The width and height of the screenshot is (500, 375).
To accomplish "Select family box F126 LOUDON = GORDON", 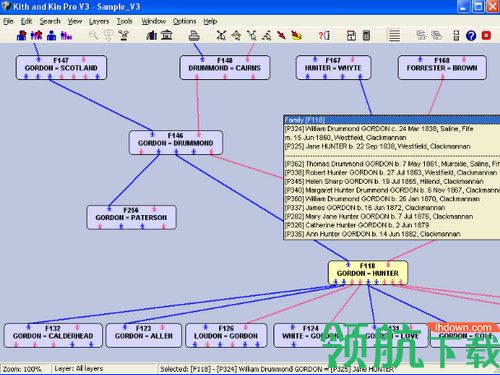I will pos(226,335).
